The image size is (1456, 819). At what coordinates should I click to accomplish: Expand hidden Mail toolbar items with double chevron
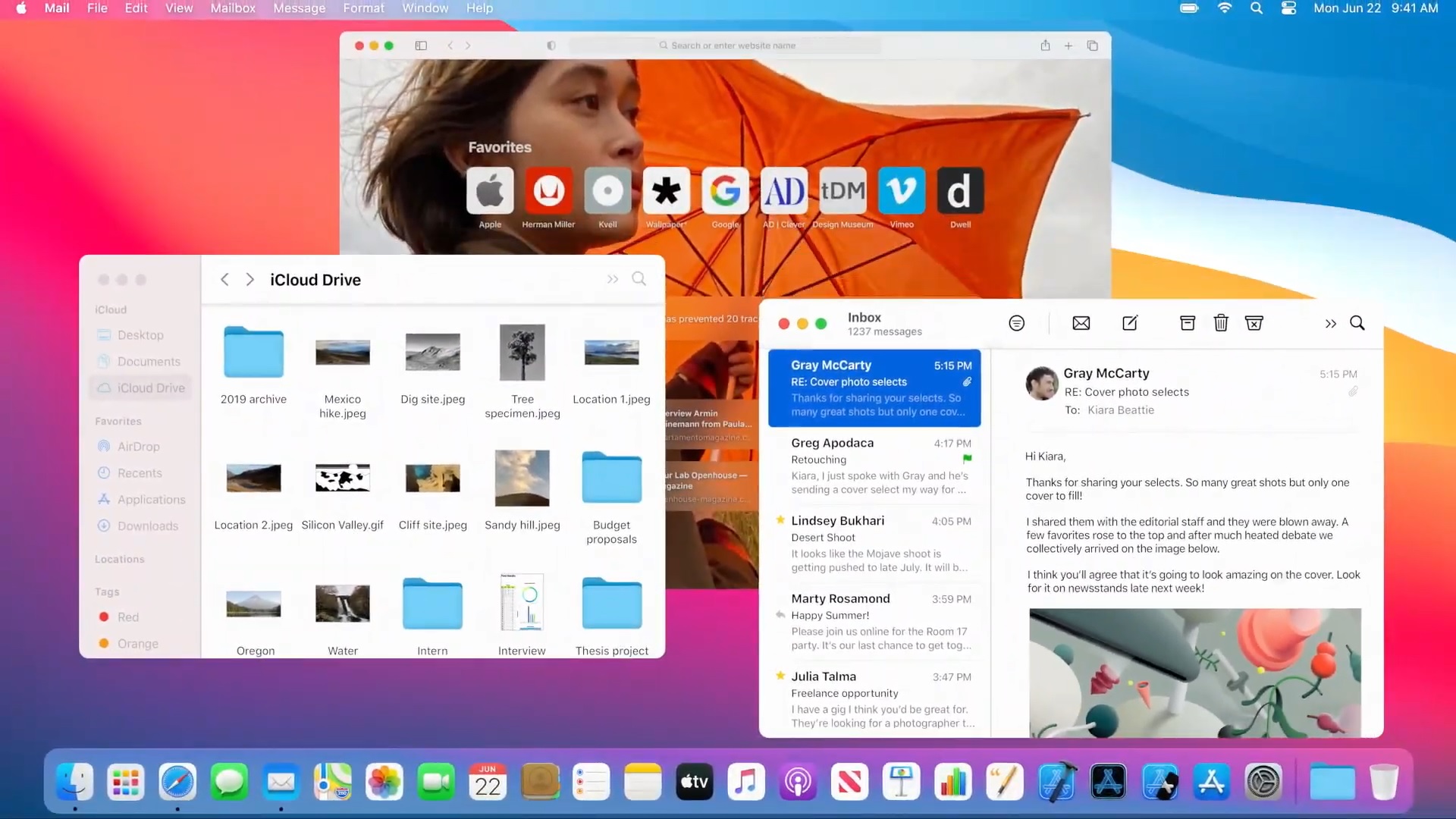click(1330, 323)
